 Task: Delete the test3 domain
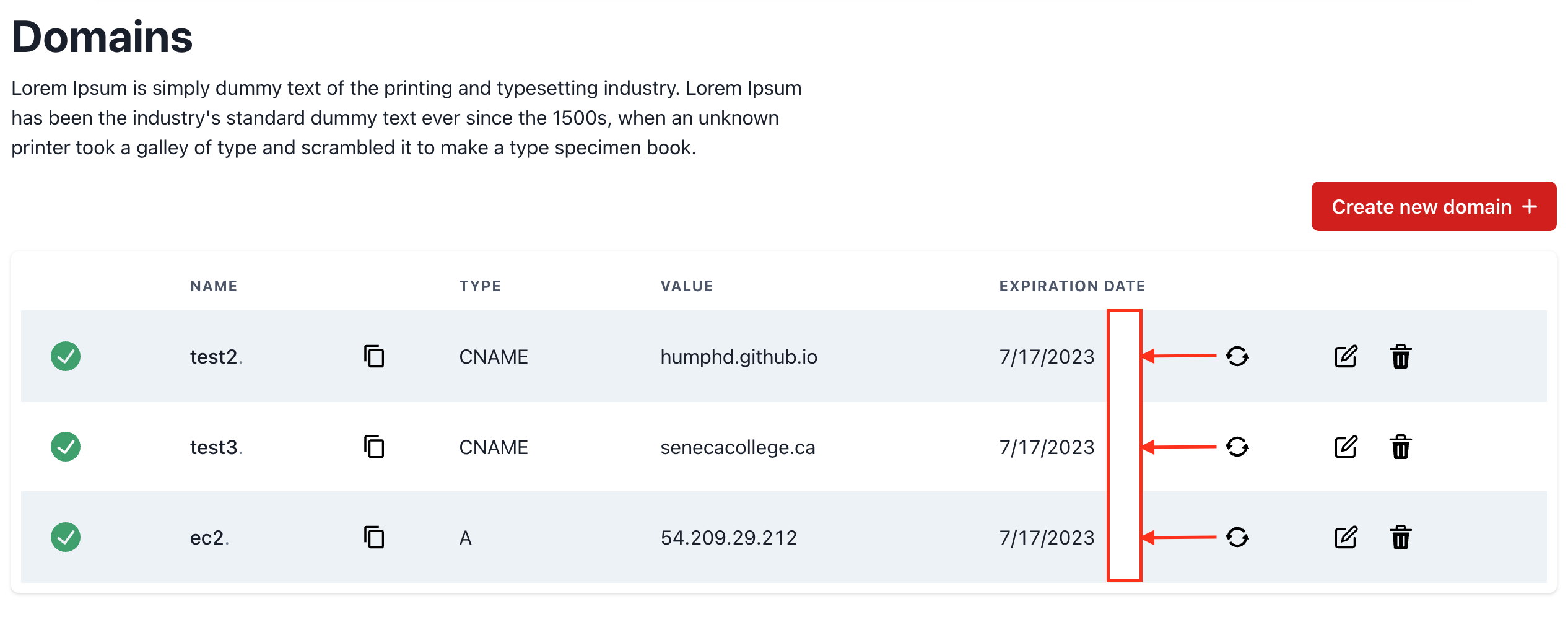click(1400, 447)
